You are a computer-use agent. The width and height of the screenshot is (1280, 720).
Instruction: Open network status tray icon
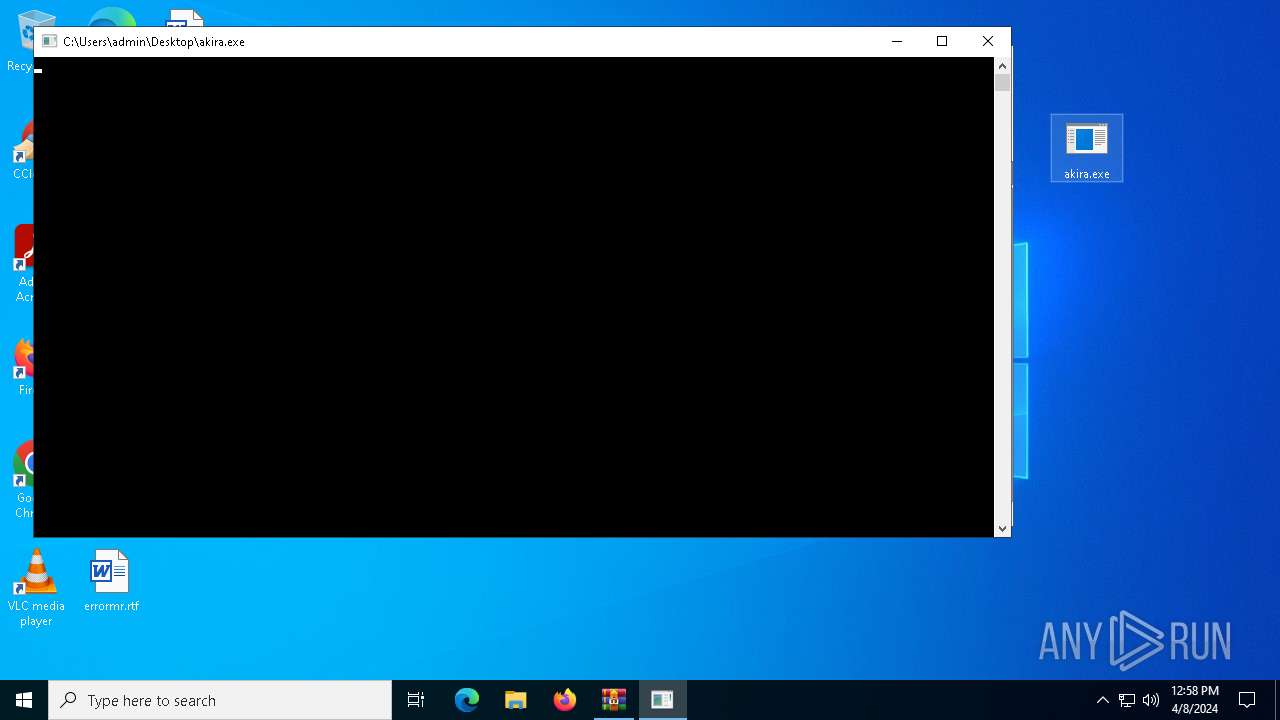1127,700
